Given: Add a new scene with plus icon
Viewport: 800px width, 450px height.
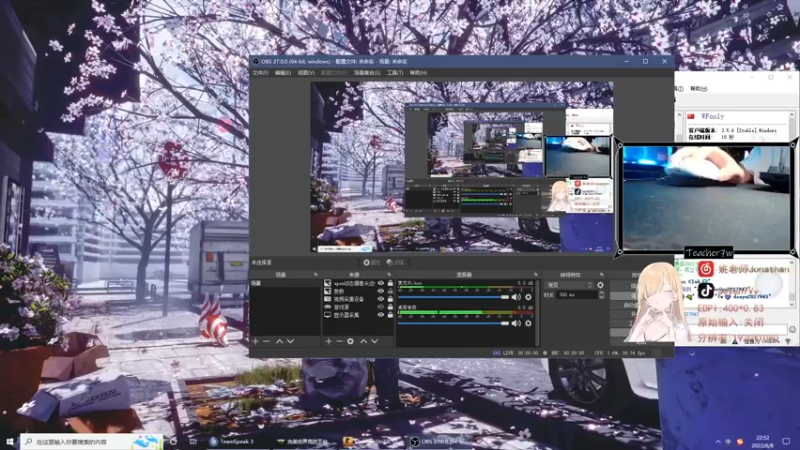Looking at the screenshot, I should (x=256, y=341).
